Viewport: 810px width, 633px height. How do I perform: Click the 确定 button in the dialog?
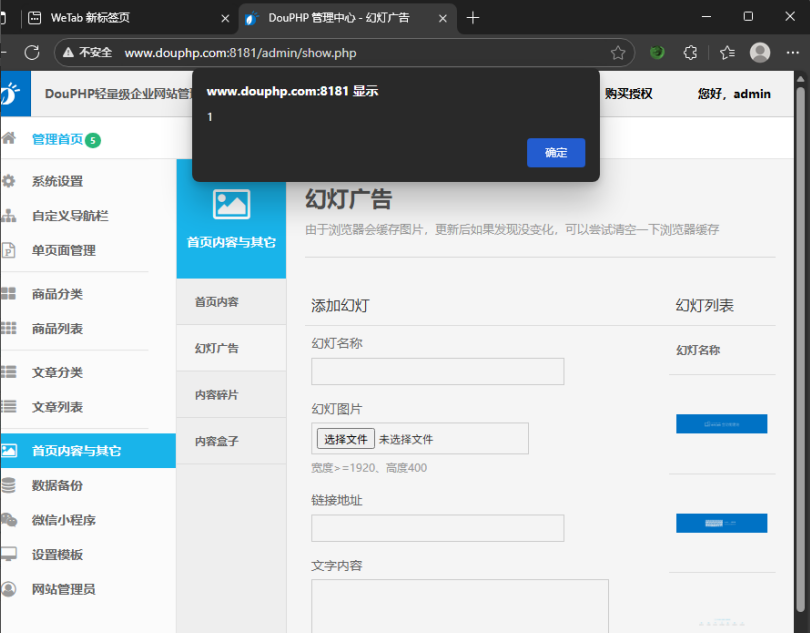coord(556,153)
